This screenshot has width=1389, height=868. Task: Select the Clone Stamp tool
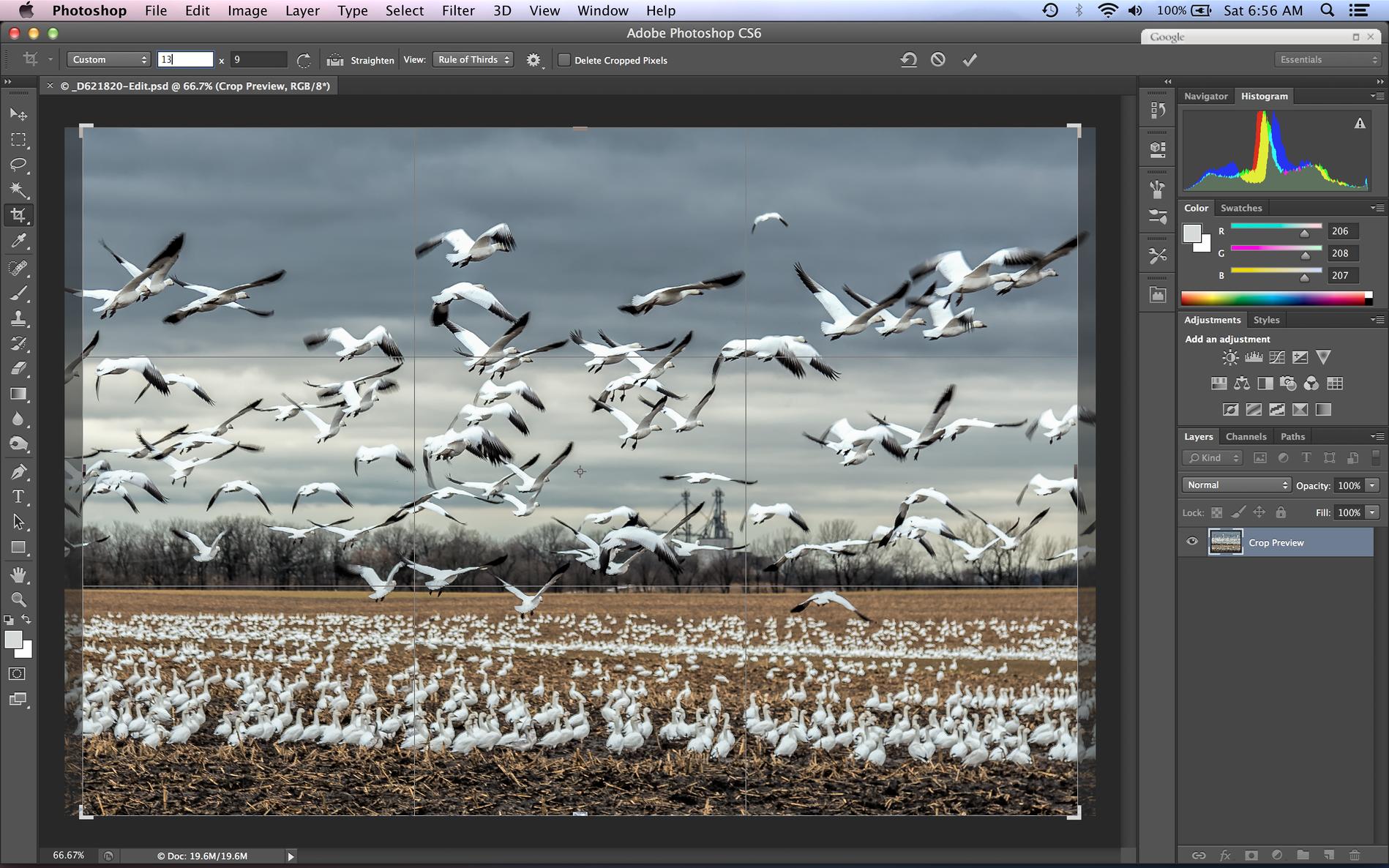(x=18, y=318)
